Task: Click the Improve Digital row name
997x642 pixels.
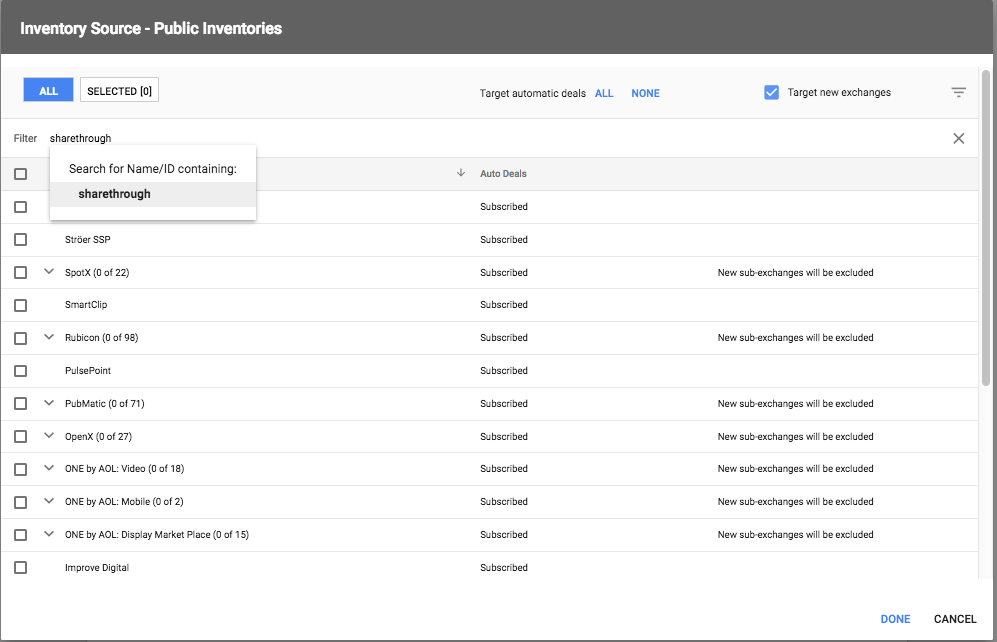Action: coord(97,568)
